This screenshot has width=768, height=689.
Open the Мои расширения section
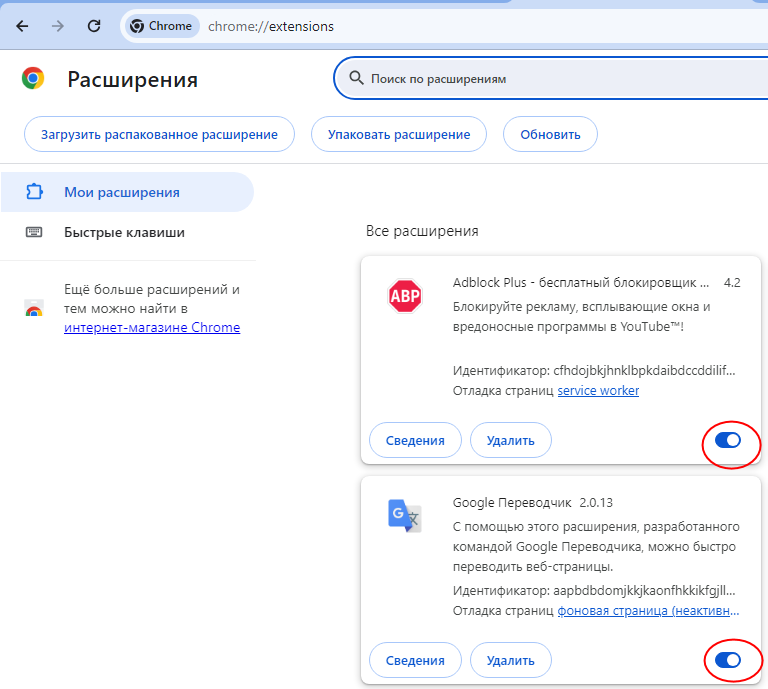click(x=127, y=192)
